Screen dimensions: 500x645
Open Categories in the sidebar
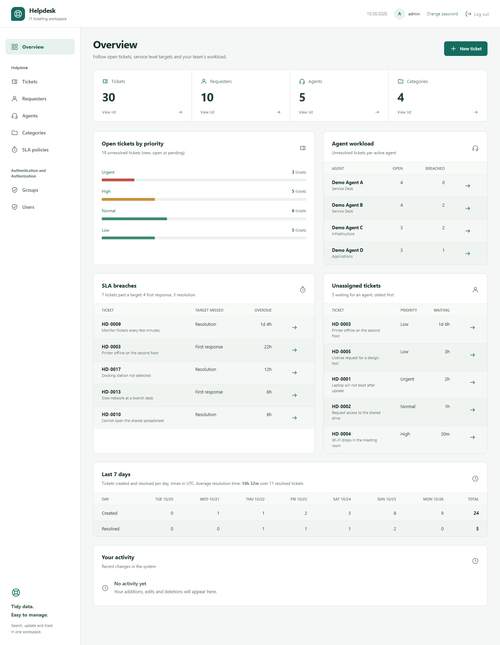pos(40,132)
